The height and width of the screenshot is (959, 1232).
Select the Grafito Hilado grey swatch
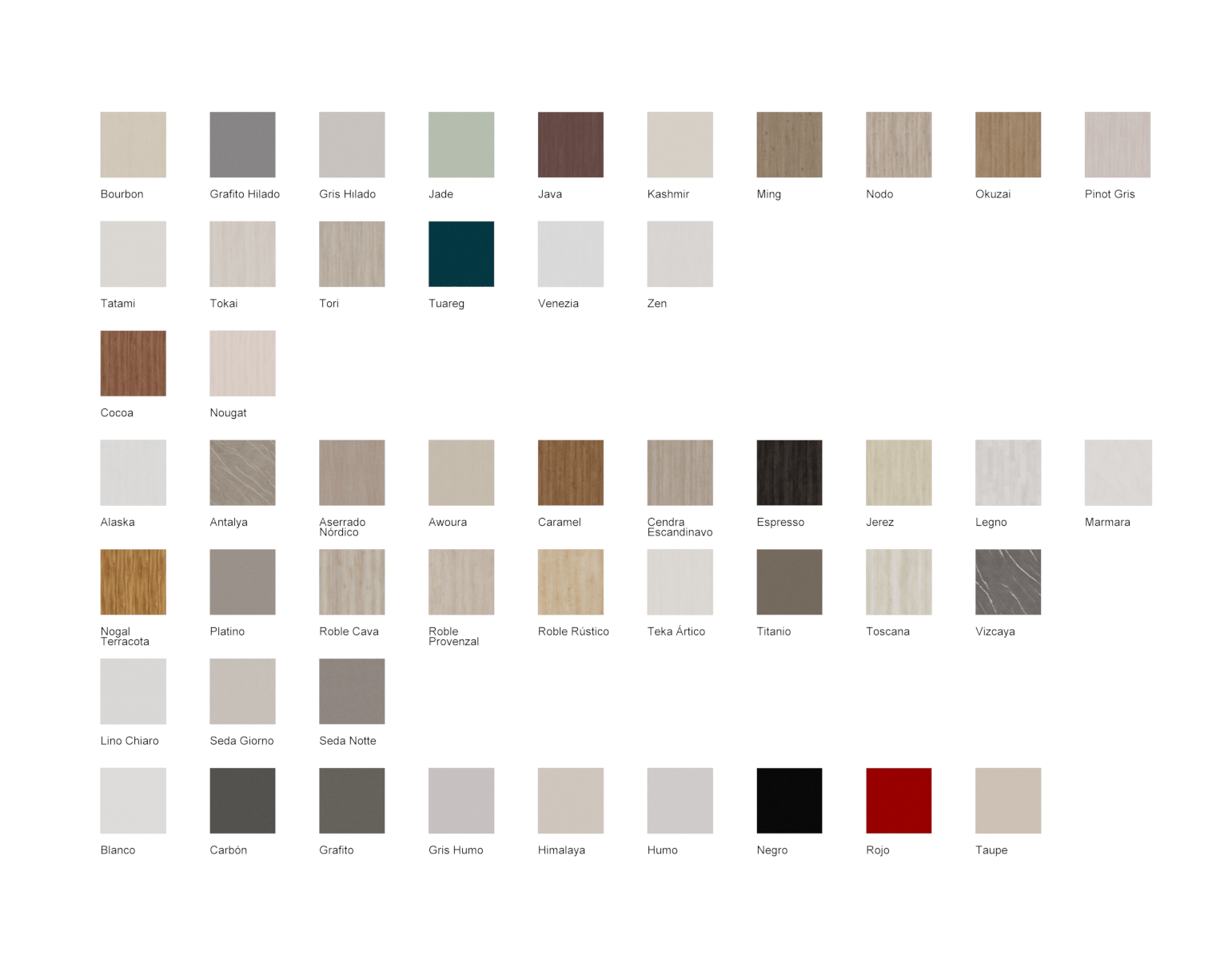point(242,145)
